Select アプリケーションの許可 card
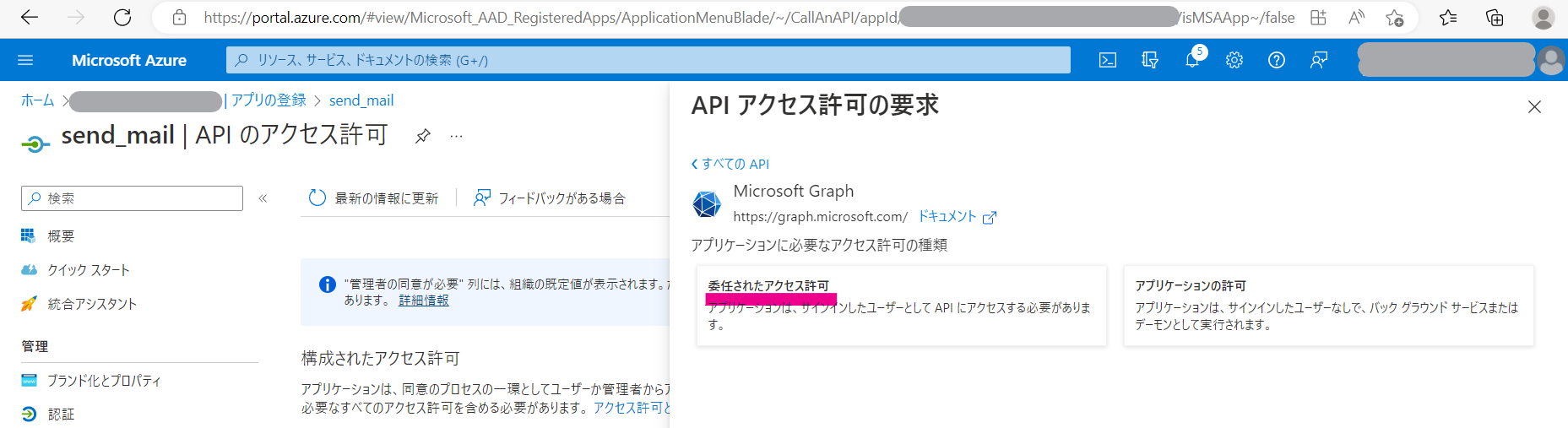The height and width of the screenshot is (428, 1568). pyautogui.click(x=1328, y=306)
